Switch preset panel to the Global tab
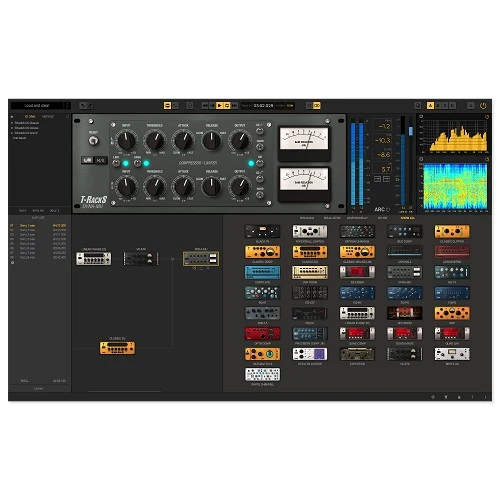 [x=30, y=117]
